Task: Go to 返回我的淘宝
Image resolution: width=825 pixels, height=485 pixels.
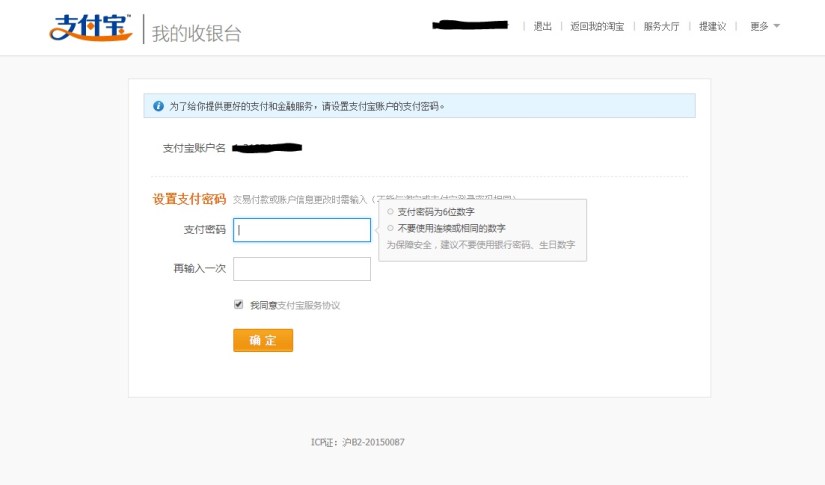Action: [597, 26]
